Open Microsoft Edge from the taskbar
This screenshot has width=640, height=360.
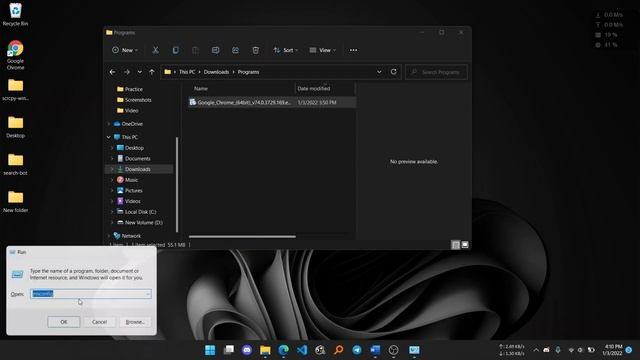(284, 350)
